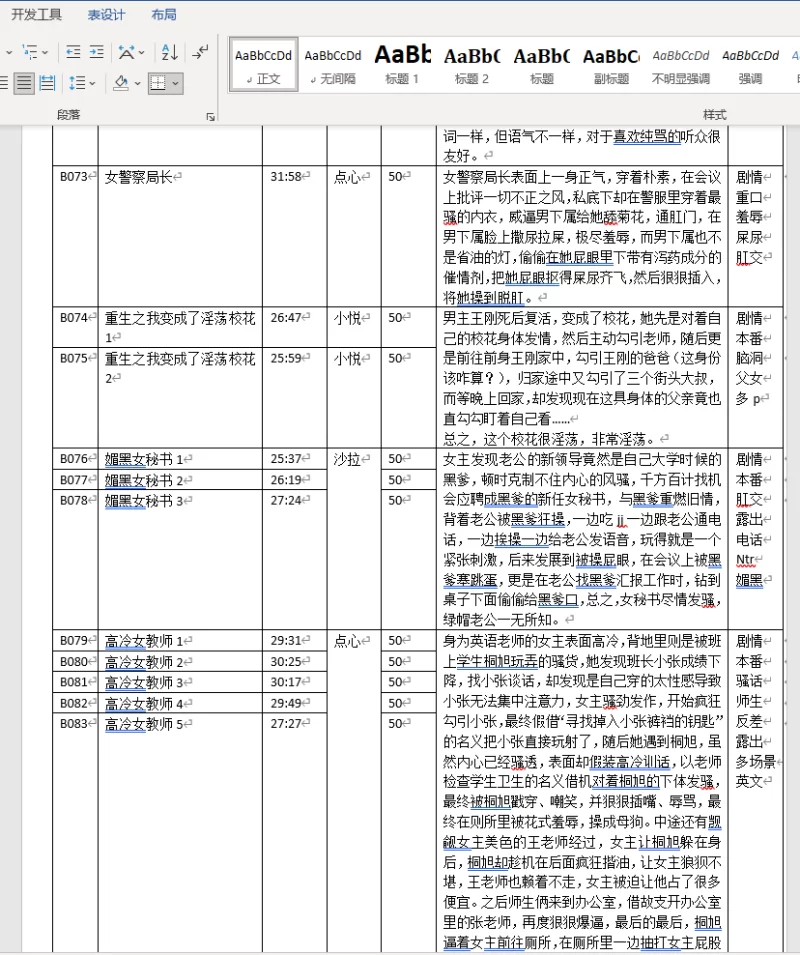Click the line and paragraph spacing icon
The height and width of the screenshot is (955, 800).
coord(77,84)
